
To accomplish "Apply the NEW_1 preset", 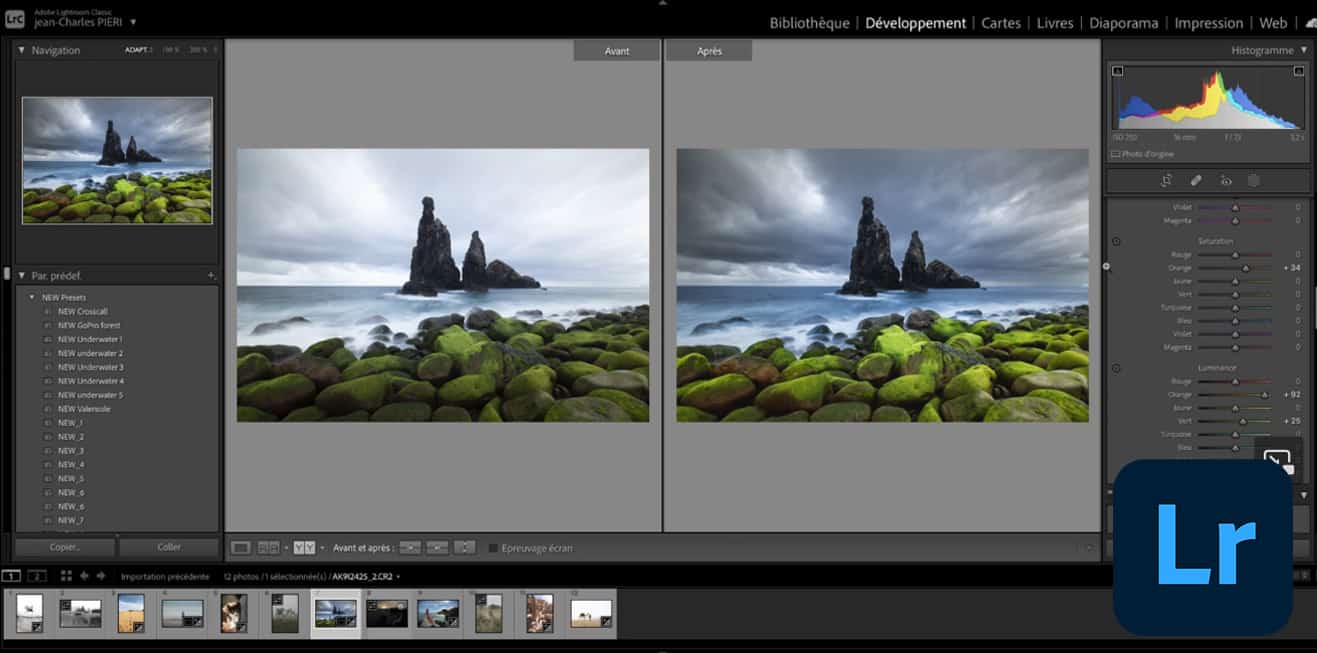I will pos(70,423).
